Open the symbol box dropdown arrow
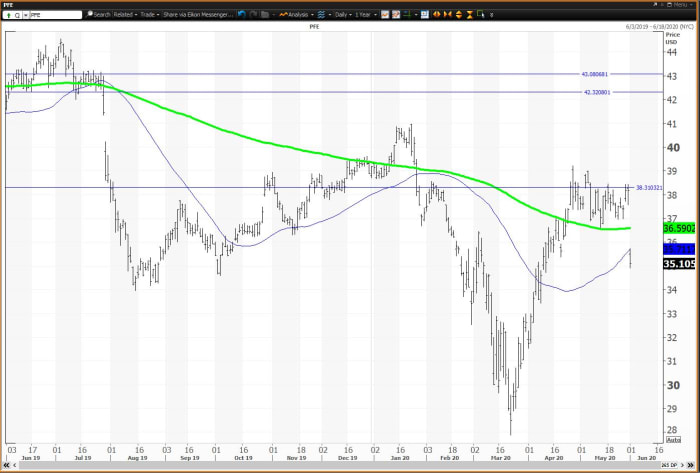 point(26,15)
